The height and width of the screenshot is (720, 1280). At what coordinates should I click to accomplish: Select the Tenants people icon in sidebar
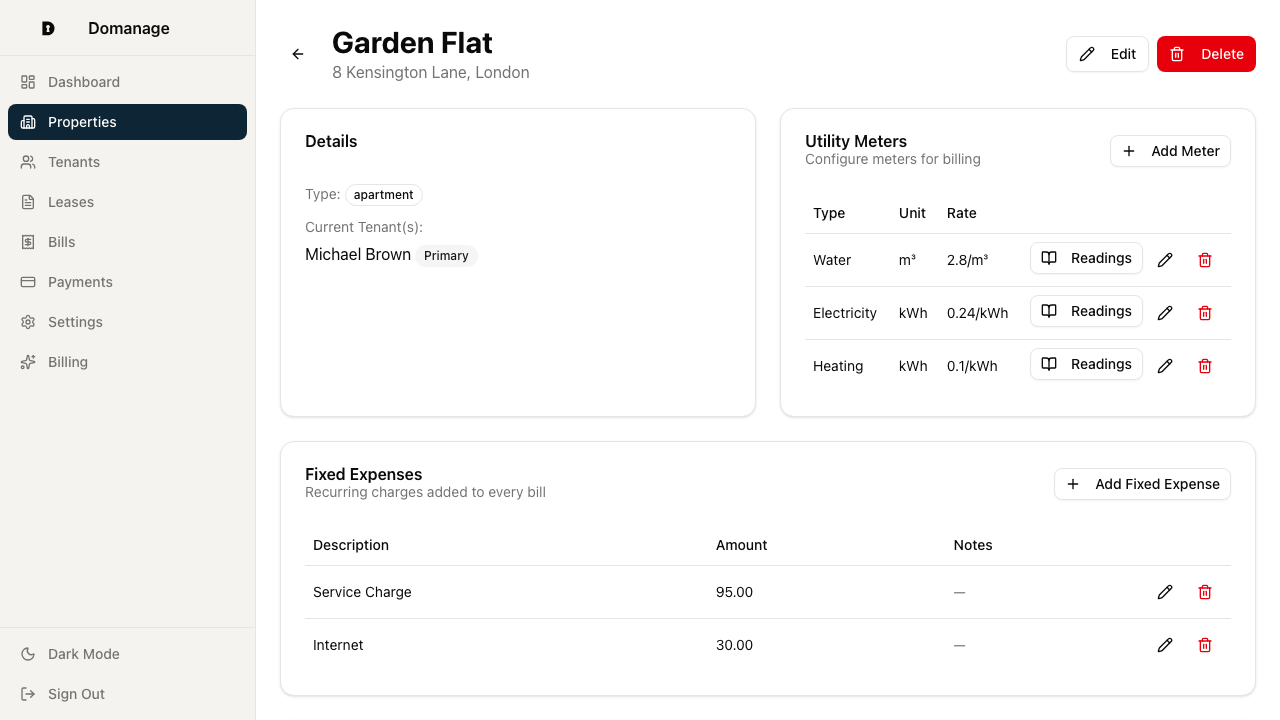27,161
